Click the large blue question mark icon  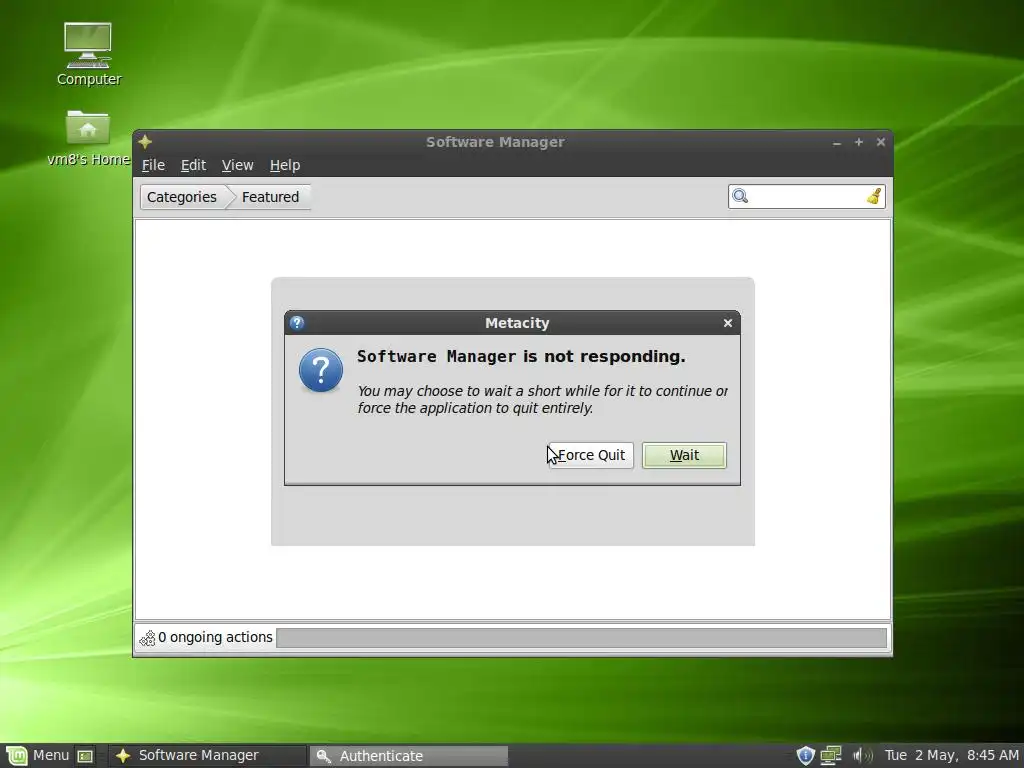(x=321, y=370)
